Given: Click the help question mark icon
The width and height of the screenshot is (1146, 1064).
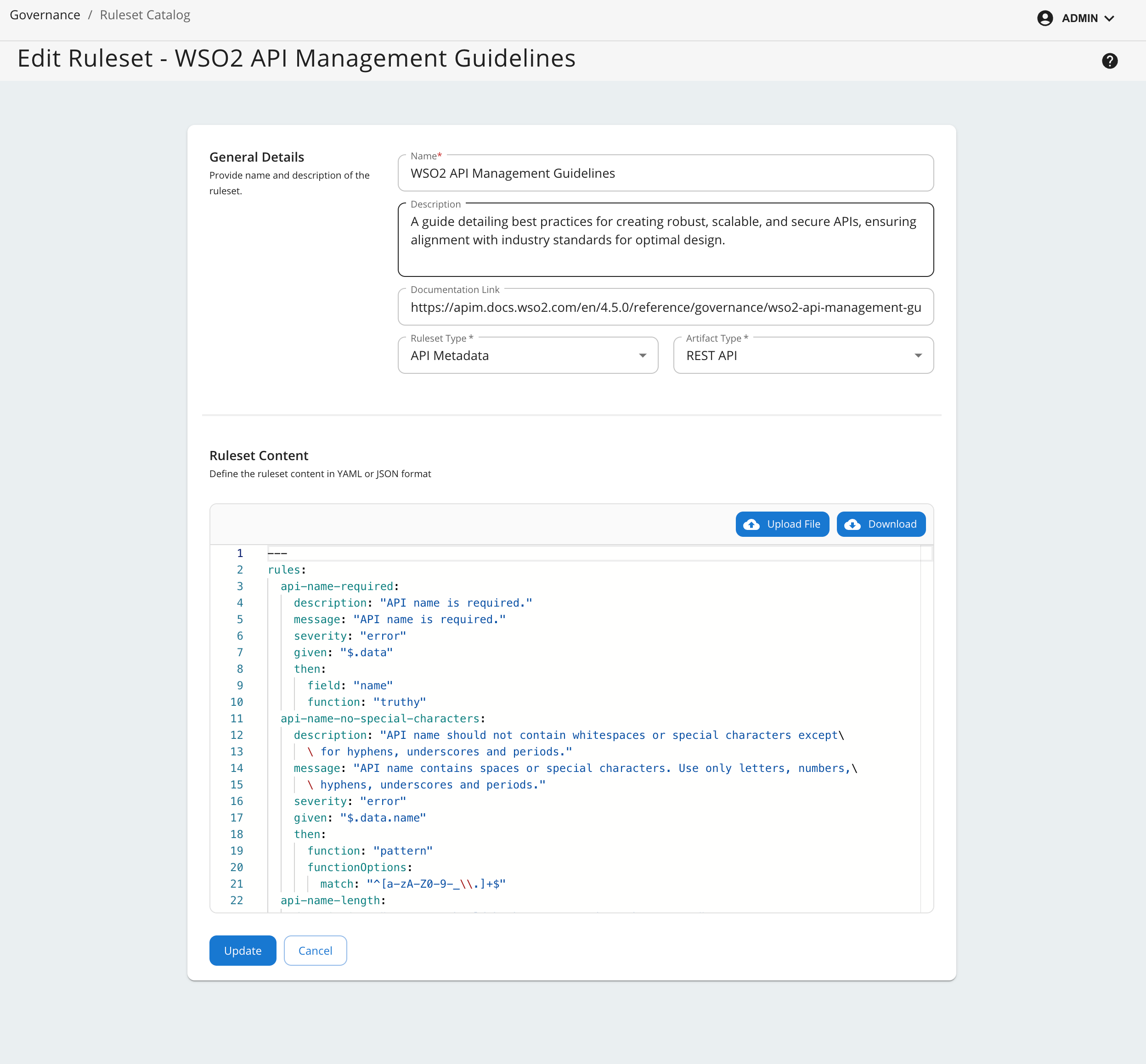Looking at the screenshot, I should 1109,61.
